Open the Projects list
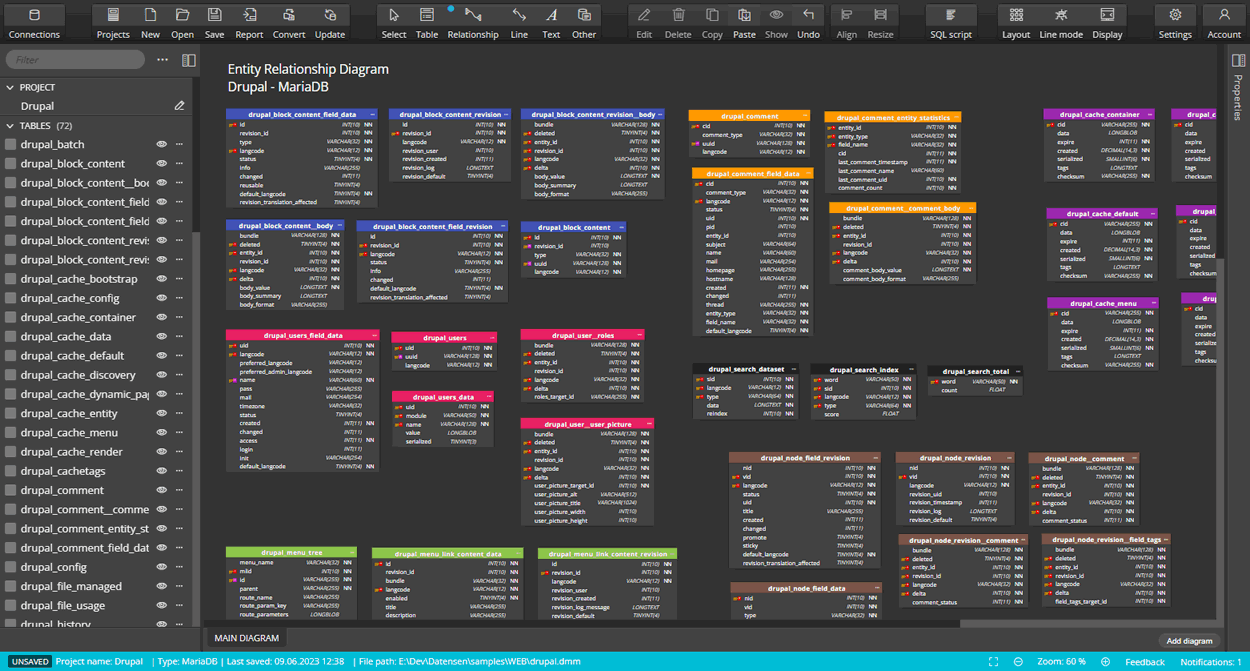1250x671 pixels. pyautogui.click(x=113, y=23)
